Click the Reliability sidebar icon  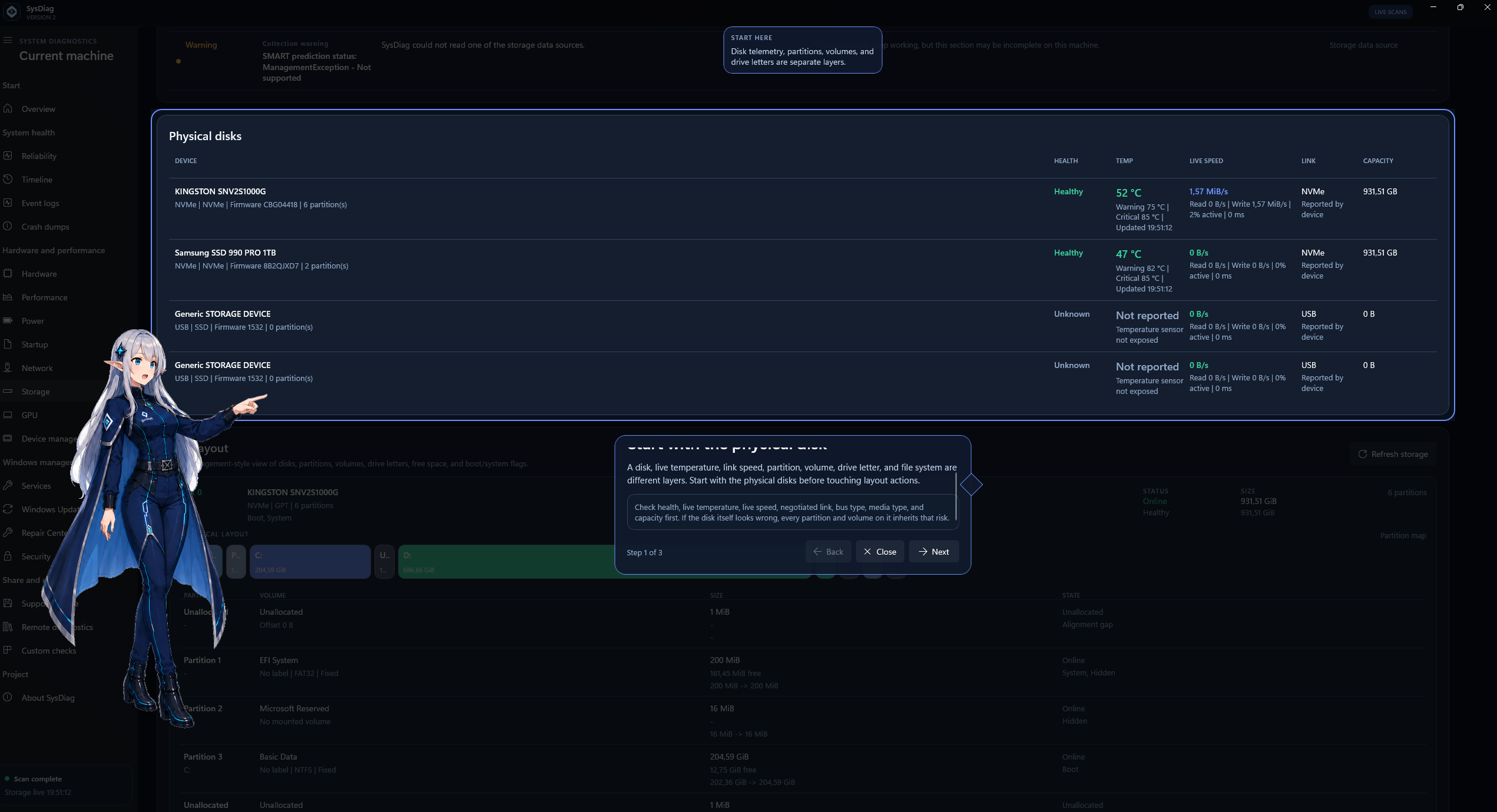[8, 155]
